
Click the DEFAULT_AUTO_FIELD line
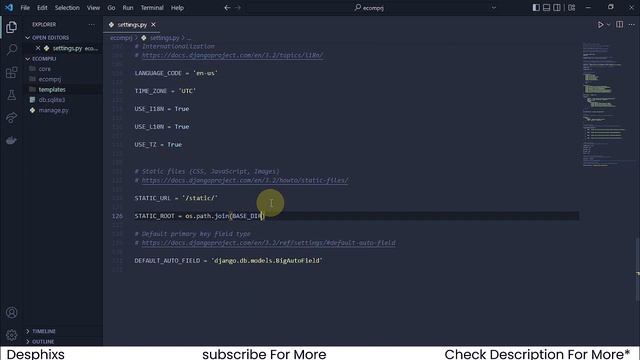229,260
